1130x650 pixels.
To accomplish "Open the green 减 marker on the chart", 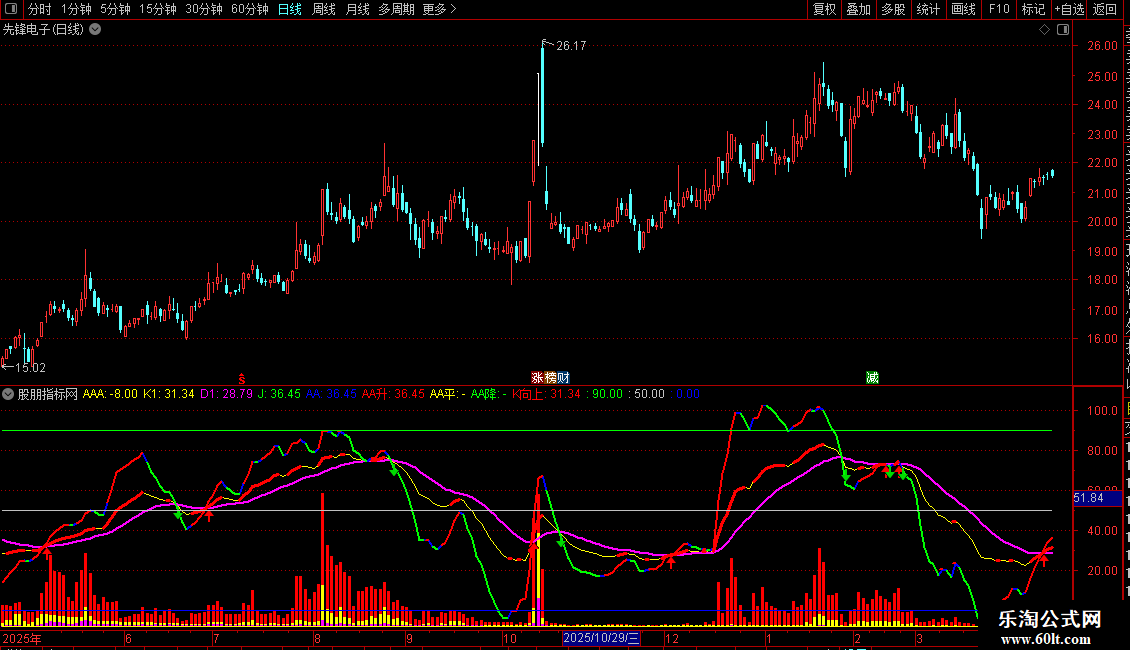I will 872,378.
